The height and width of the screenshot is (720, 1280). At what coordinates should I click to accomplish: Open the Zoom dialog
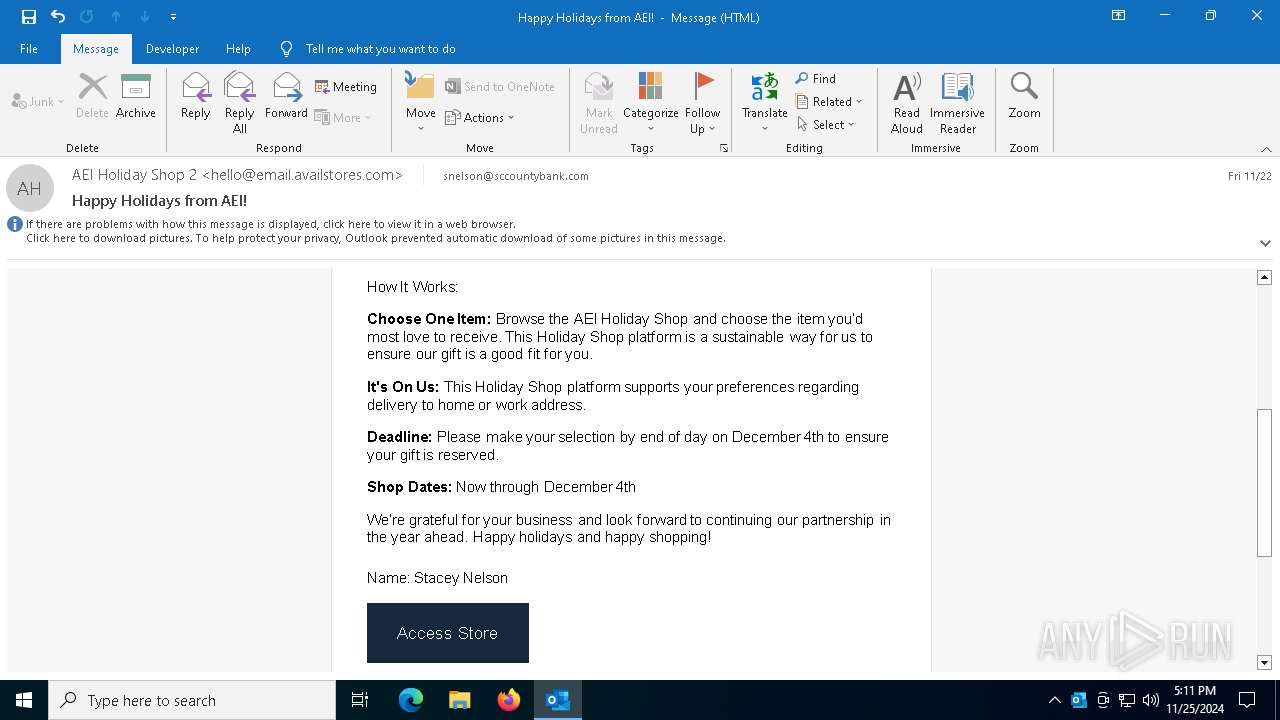click(1025, 97)
